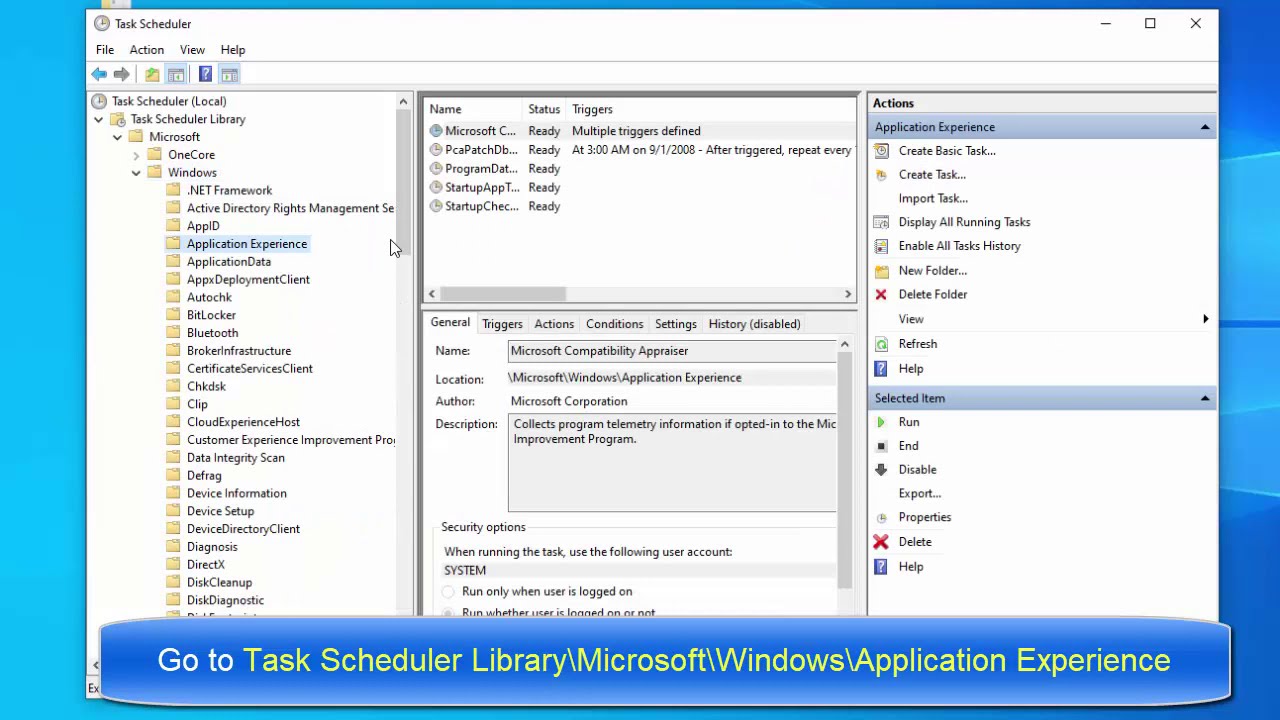Switch to the Triggers tab

coord(502,324)
